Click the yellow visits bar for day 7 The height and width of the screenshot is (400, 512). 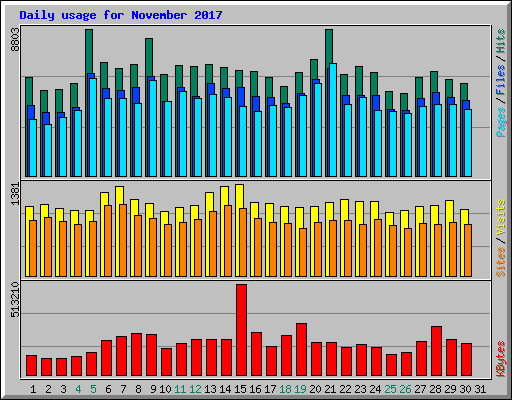[x=119, y=195]
